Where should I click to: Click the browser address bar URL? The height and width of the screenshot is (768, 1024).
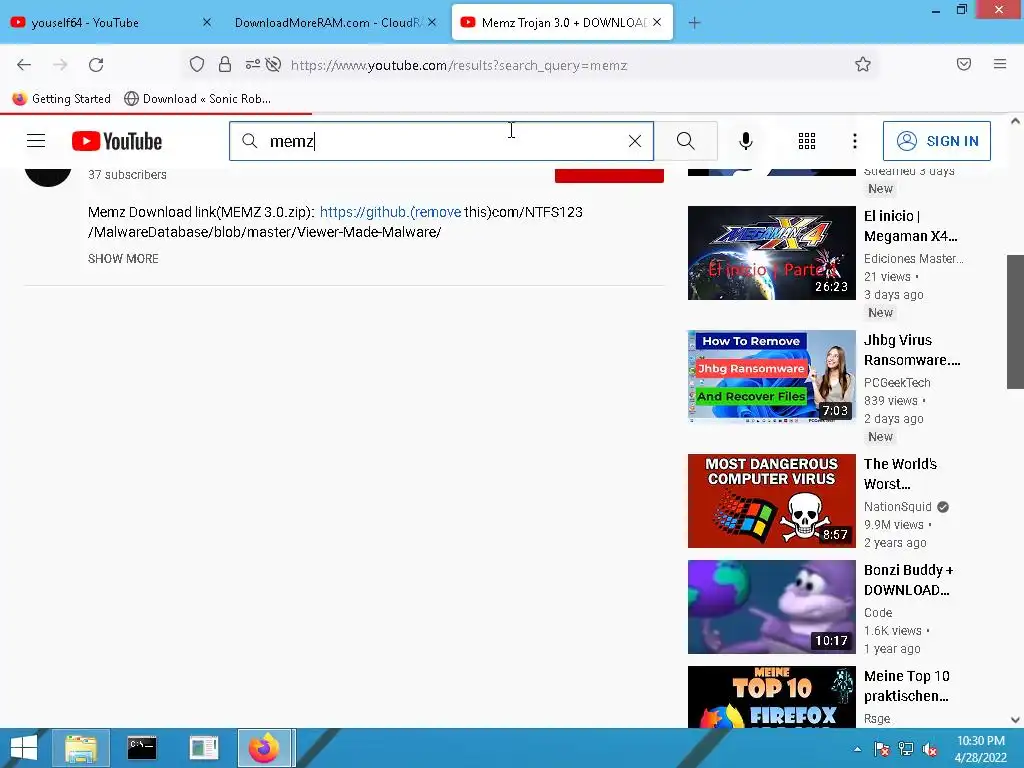pos(458,65)
